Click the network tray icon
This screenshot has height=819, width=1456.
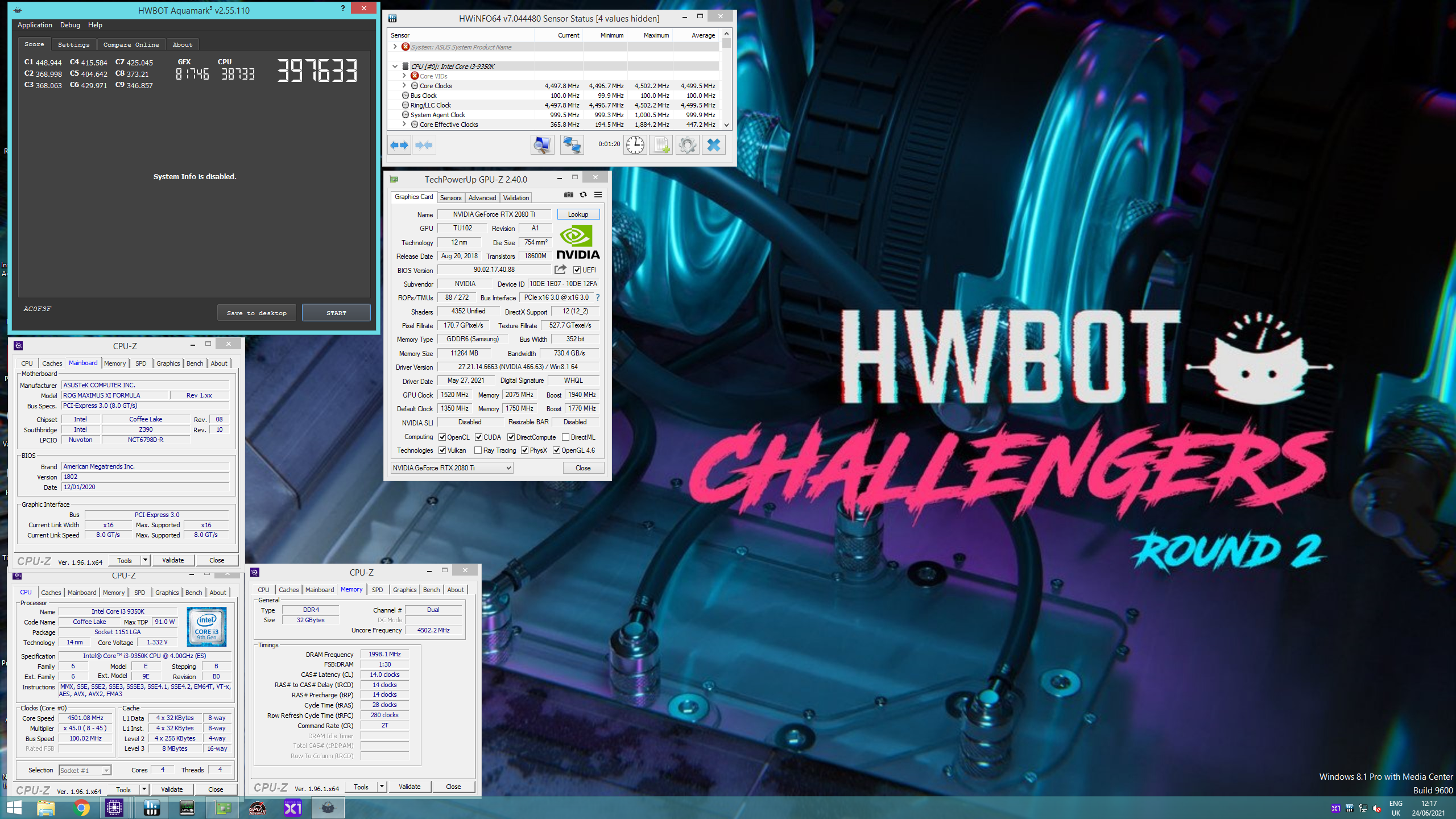(1363, 808)
